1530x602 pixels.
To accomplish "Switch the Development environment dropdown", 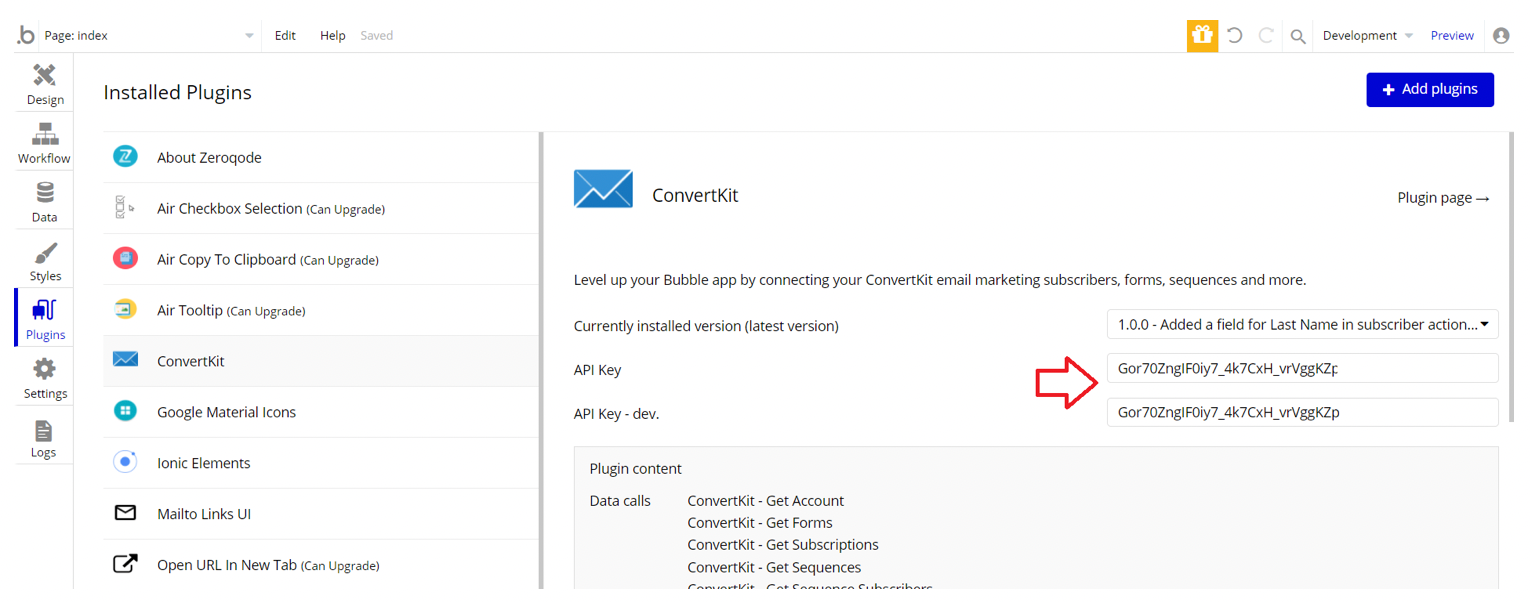I will click(x=1366, y=35).
